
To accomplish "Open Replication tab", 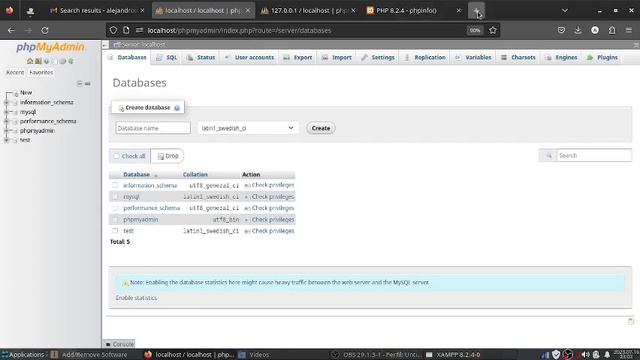I will (425, 58).
